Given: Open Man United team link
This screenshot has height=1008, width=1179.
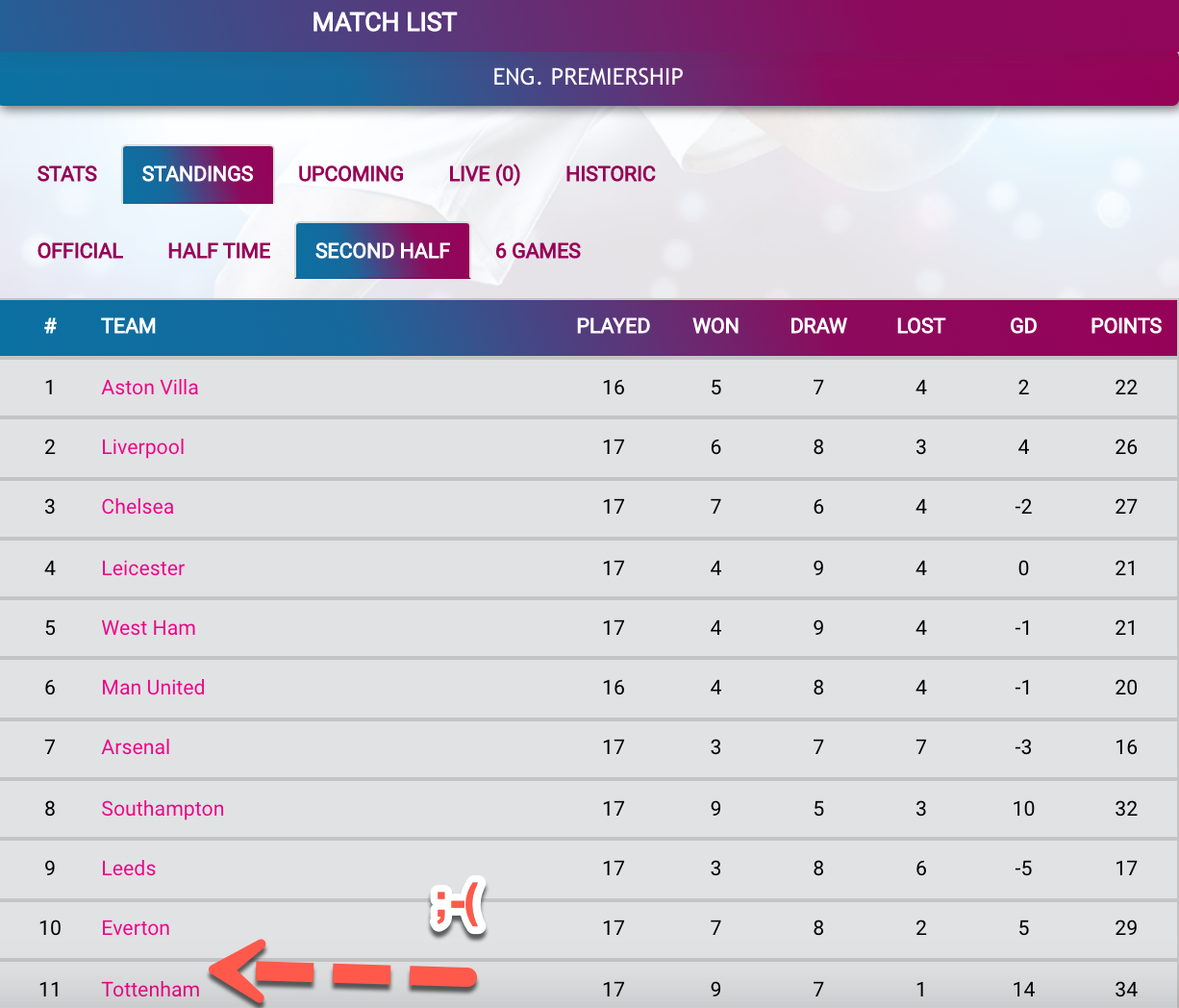Looking at the screenshot, I should pyautogui.click(x=153, y=688).
